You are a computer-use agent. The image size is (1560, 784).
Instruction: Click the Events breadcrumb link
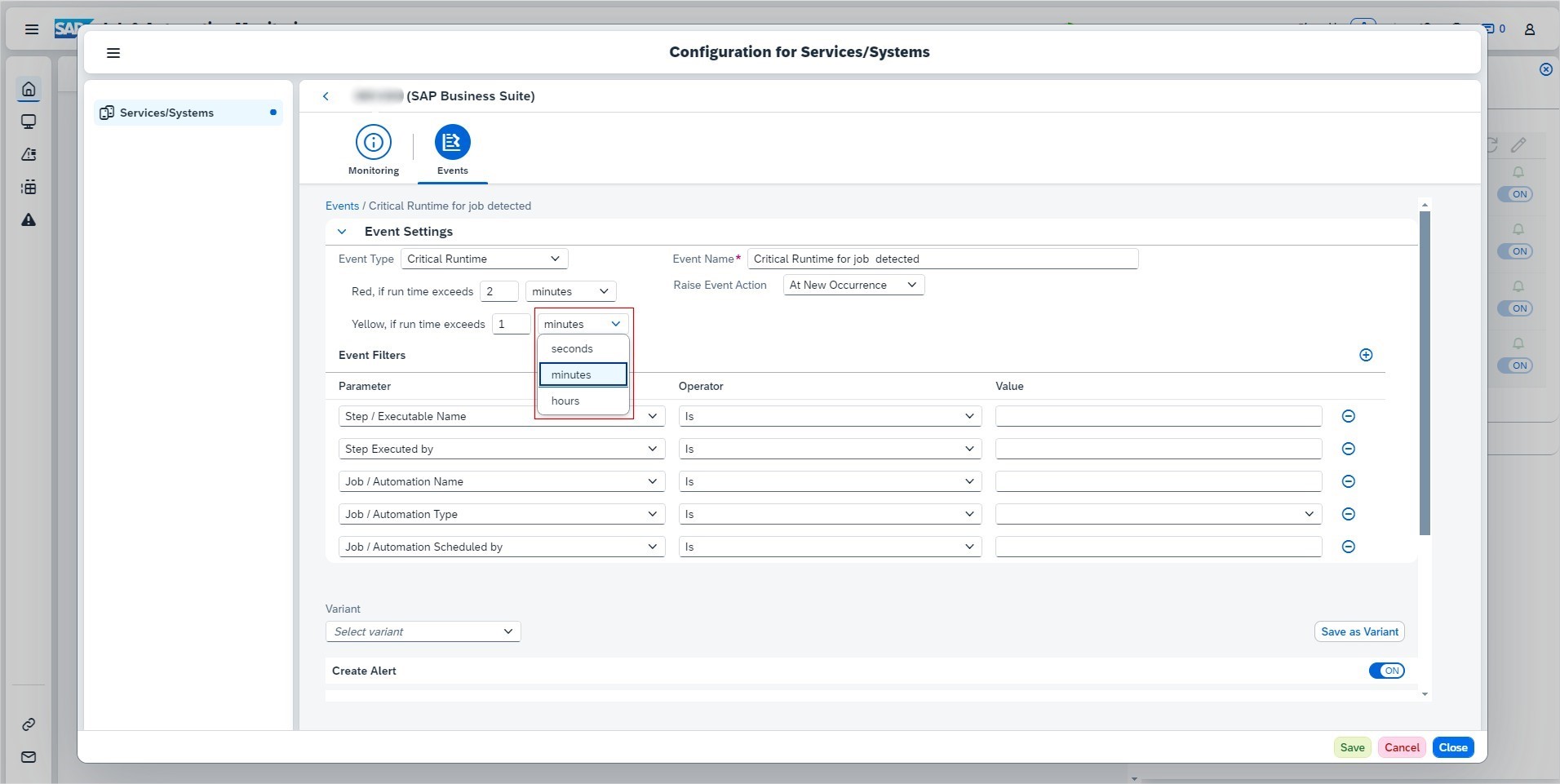click(342, 206)
